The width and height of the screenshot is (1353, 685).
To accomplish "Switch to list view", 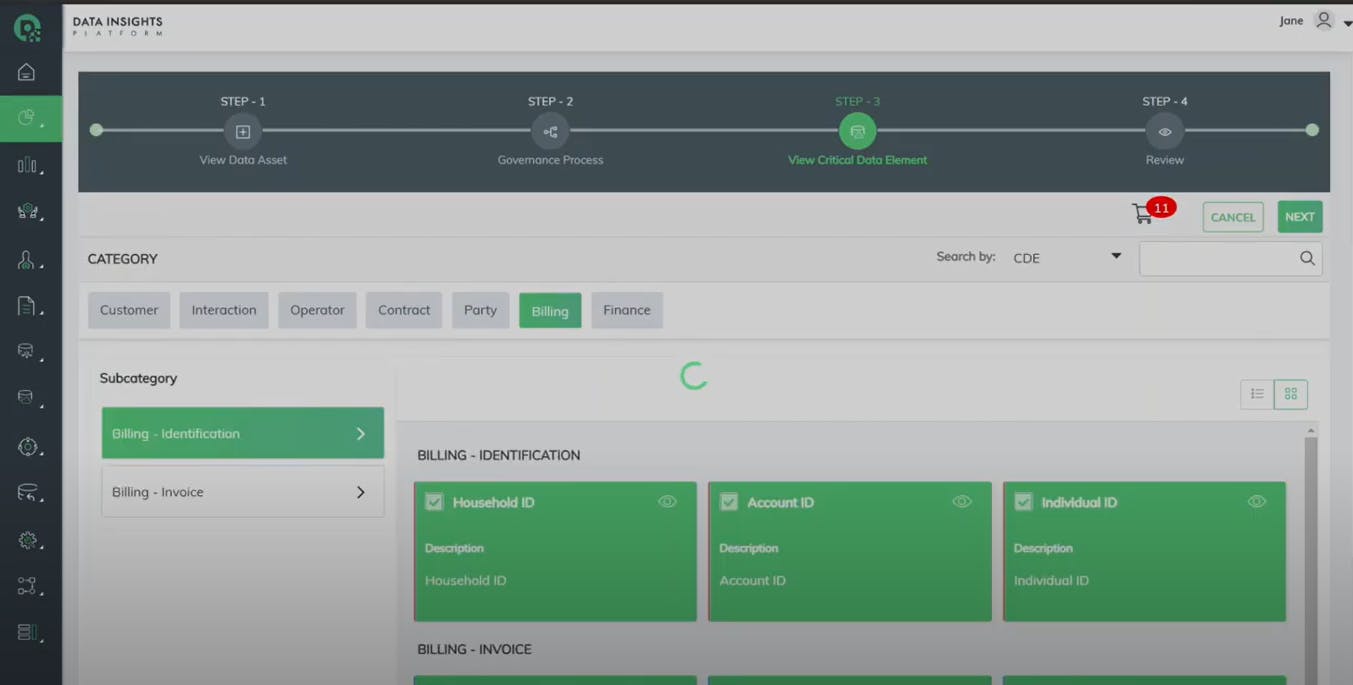I will point(1257,394).
